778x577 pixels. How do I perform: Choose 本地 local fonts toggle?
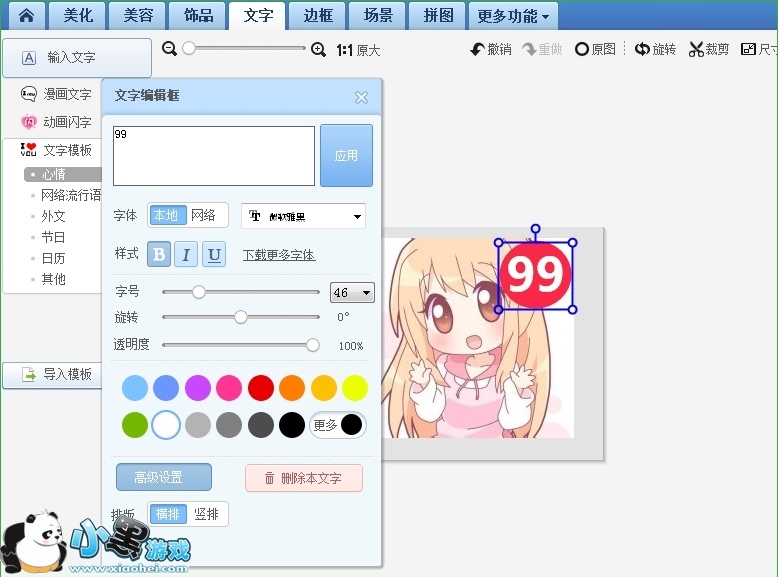[x=168, y=215]
